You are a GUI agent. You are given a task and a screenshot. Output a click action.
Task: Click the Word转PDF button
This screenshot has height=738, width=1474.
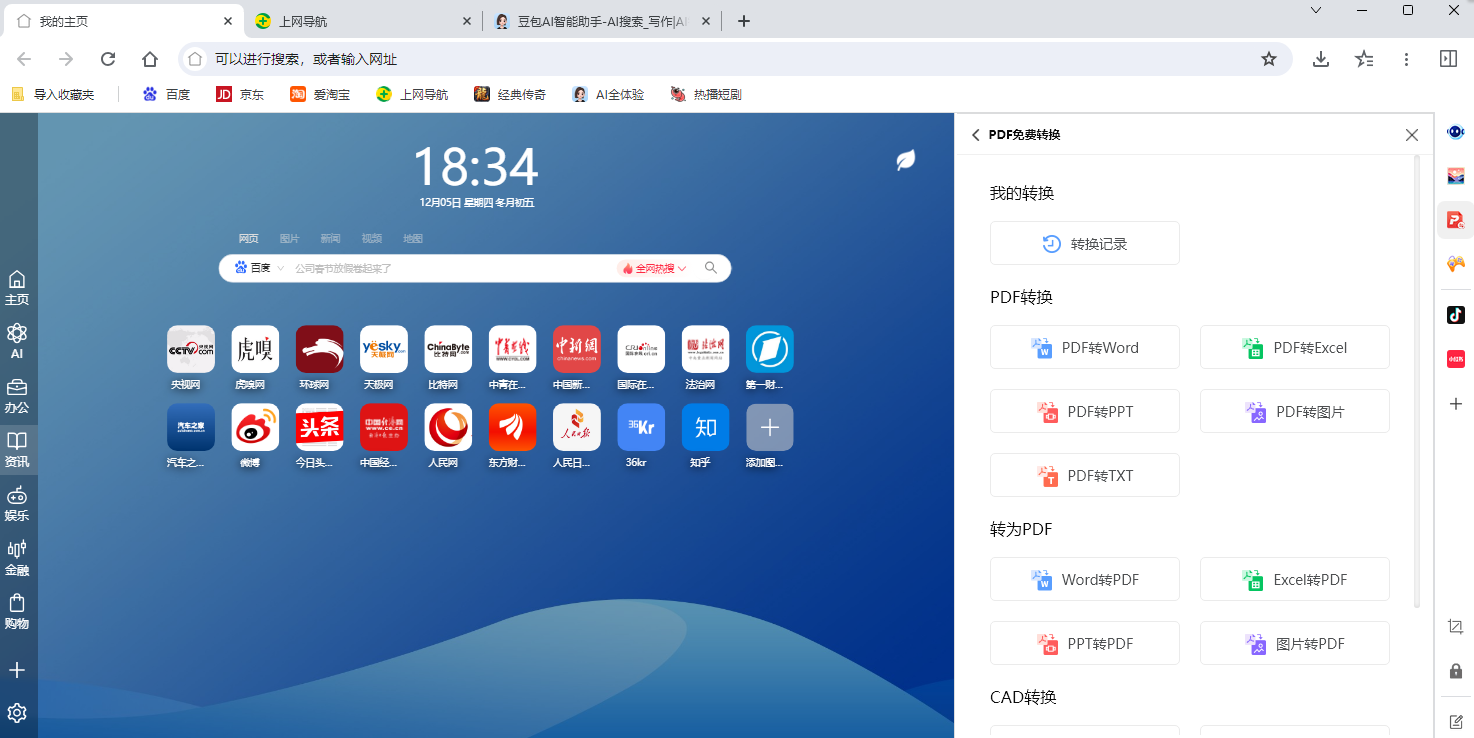1085,579
